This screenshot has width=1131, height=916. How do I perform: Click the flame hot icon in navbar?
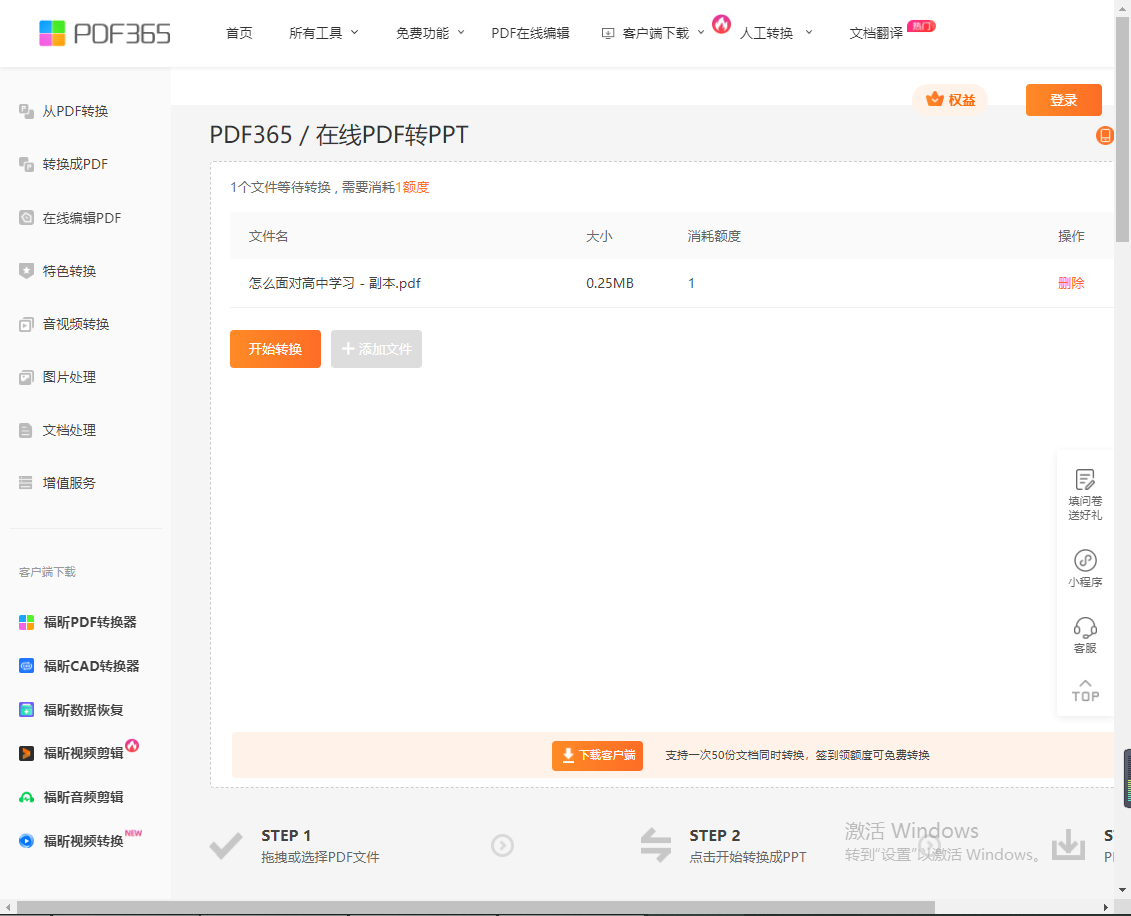(721, 24)
